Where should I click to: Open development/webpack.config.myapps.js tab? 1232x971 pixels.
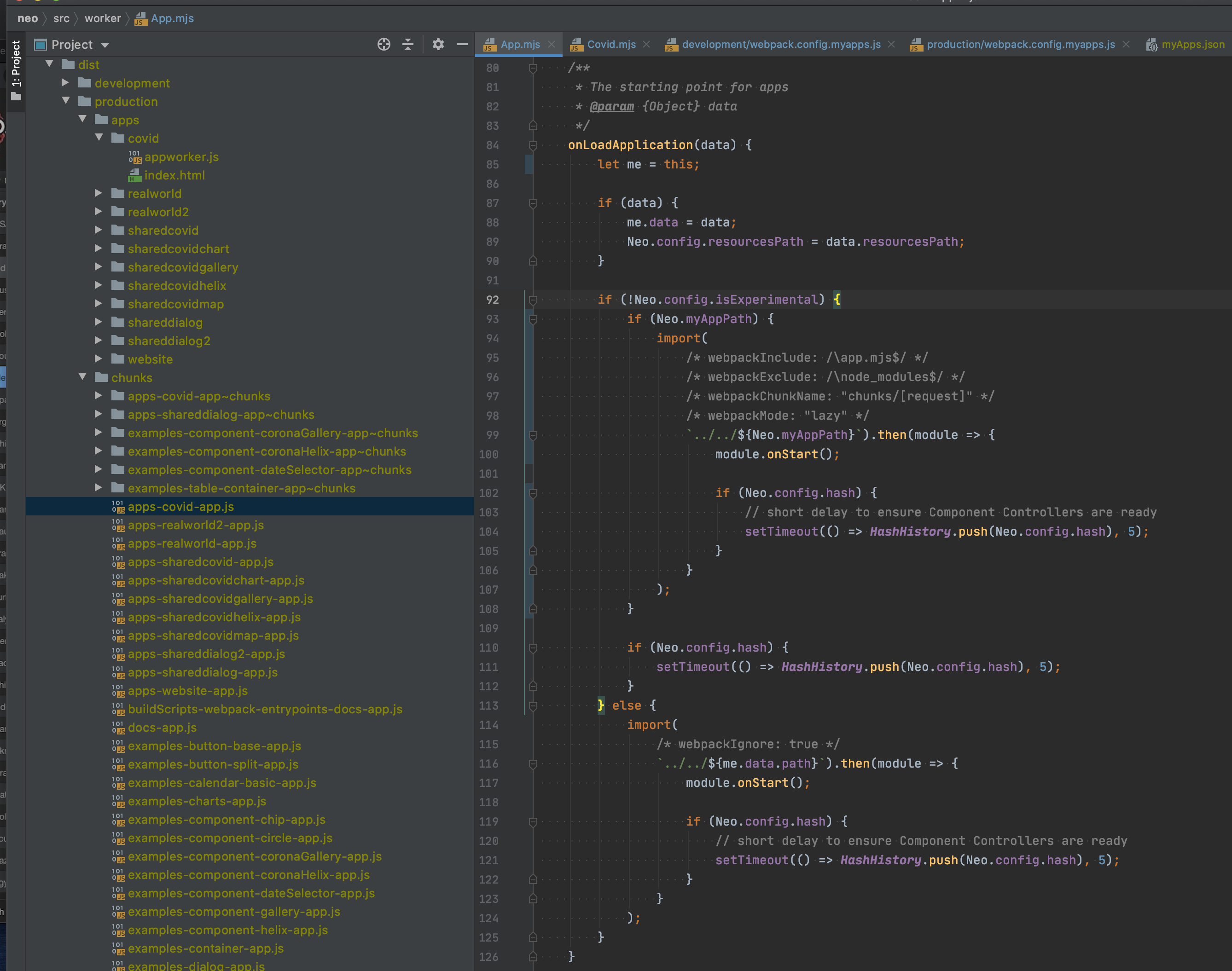point(781,44)
